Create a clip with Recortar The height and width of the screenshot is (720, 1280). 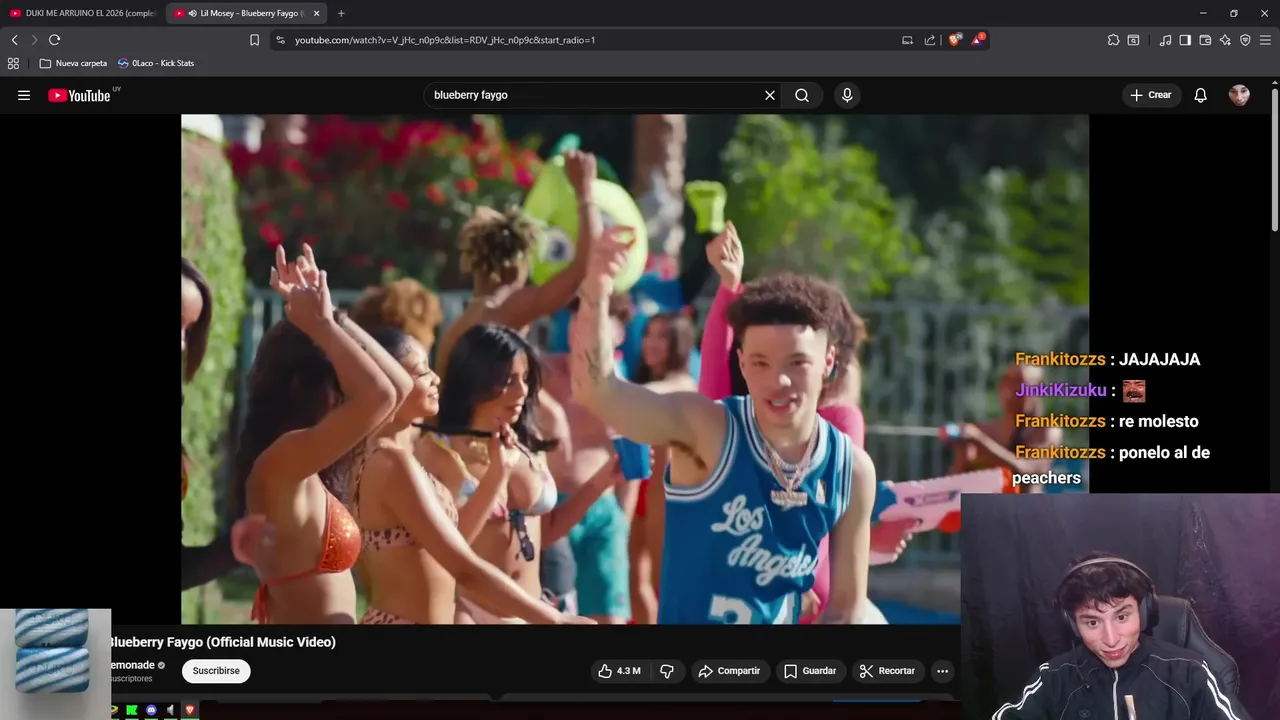[887, 671]
